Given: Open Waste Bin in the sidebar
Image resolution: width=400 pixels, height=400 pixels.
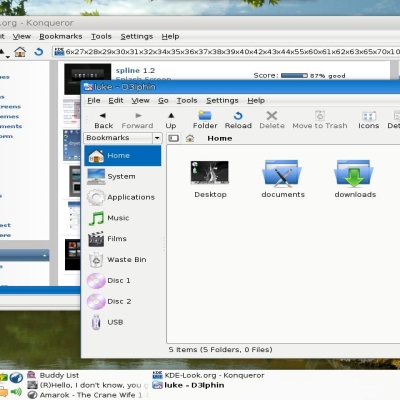Looking at the screenshot, I should (x=123, y=260).
